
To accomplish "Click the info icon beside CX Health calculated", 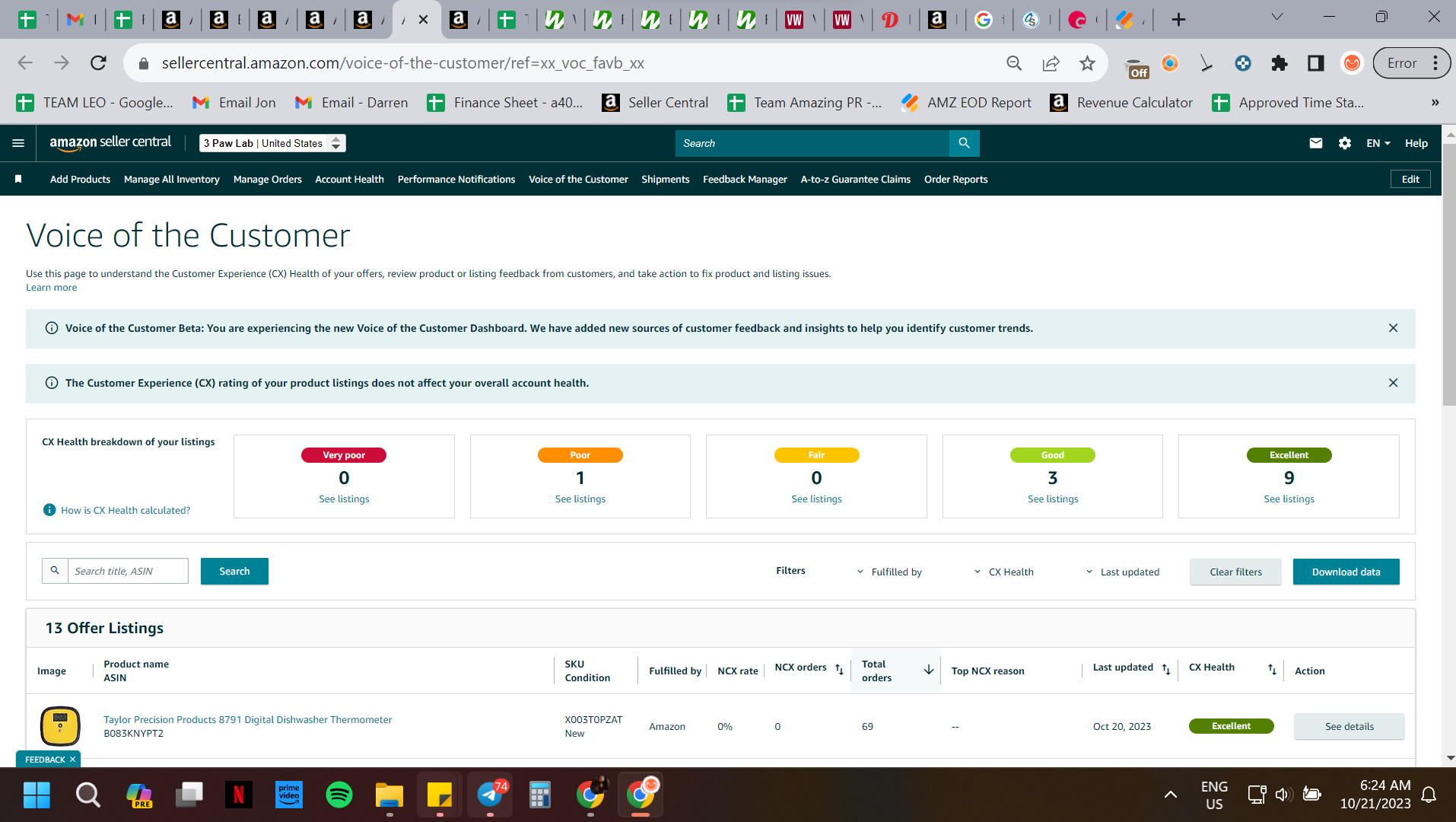I will (x=49, y=510).
